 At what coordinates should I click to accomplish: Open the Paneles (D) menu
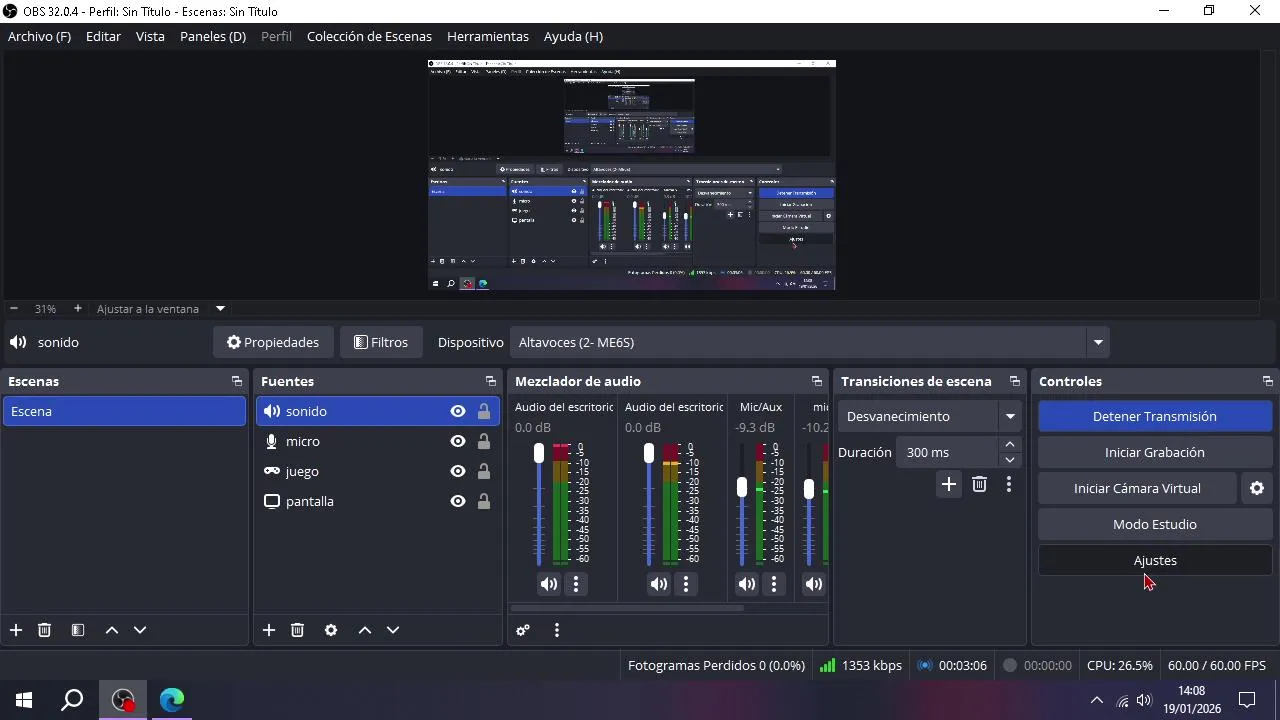(213, 36)
